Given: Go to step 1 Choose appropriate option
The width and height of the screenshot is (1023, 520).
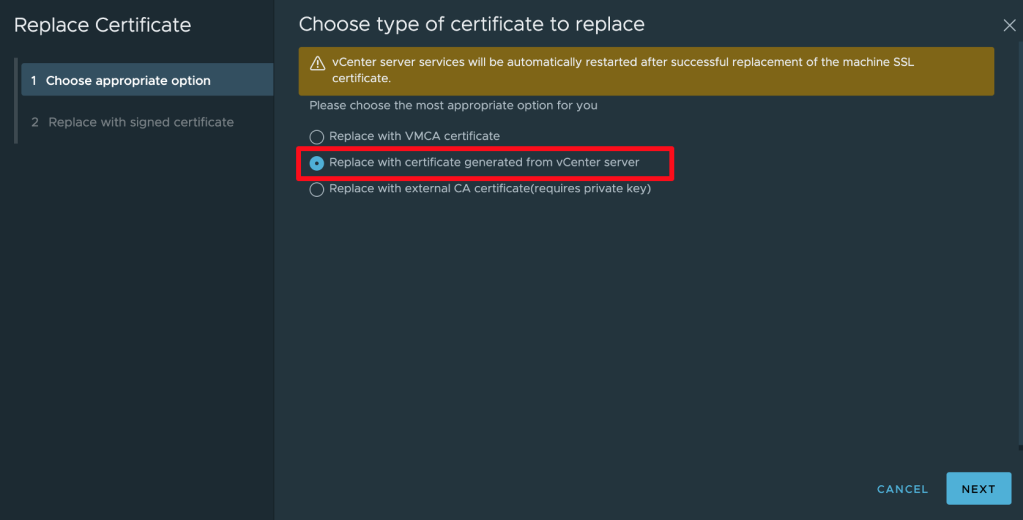Looking at the screenshot, I should (x=128, y=81).
